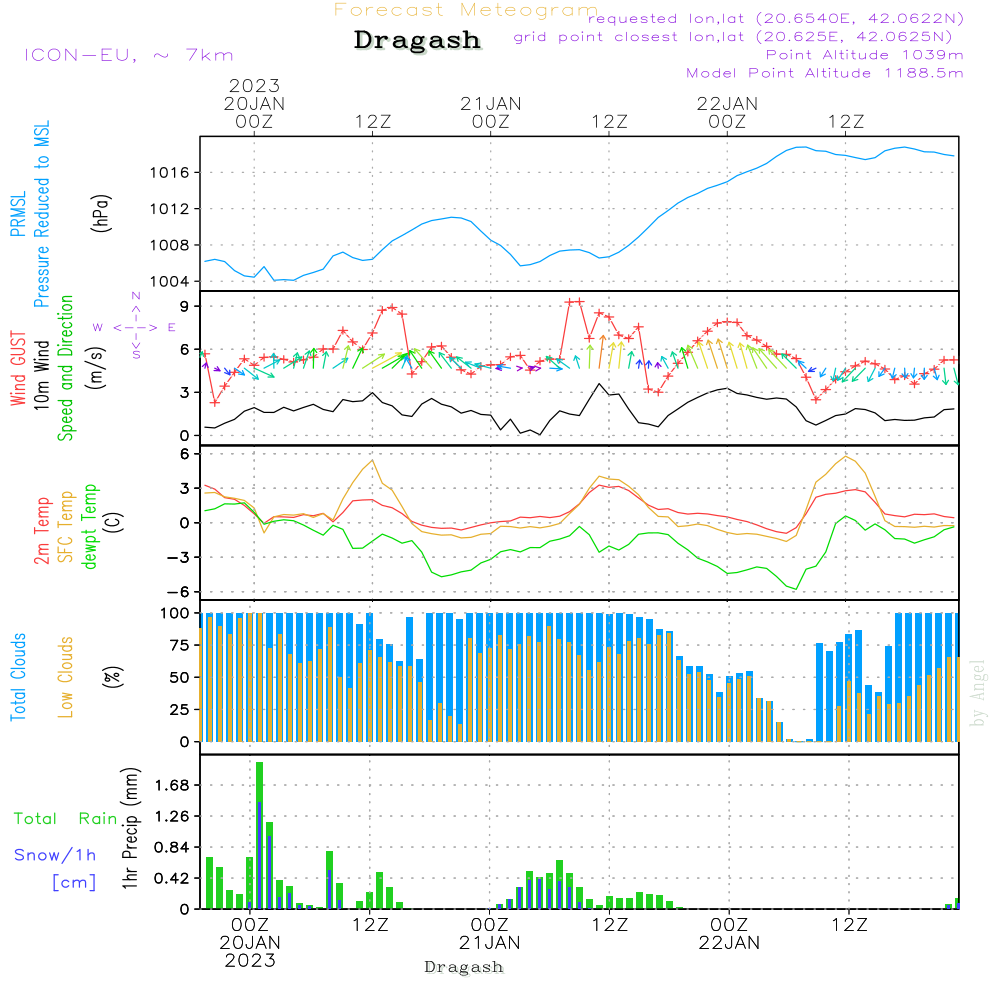
Task: Click the 'Wind GUST' red label
Action: coord(18,368)
